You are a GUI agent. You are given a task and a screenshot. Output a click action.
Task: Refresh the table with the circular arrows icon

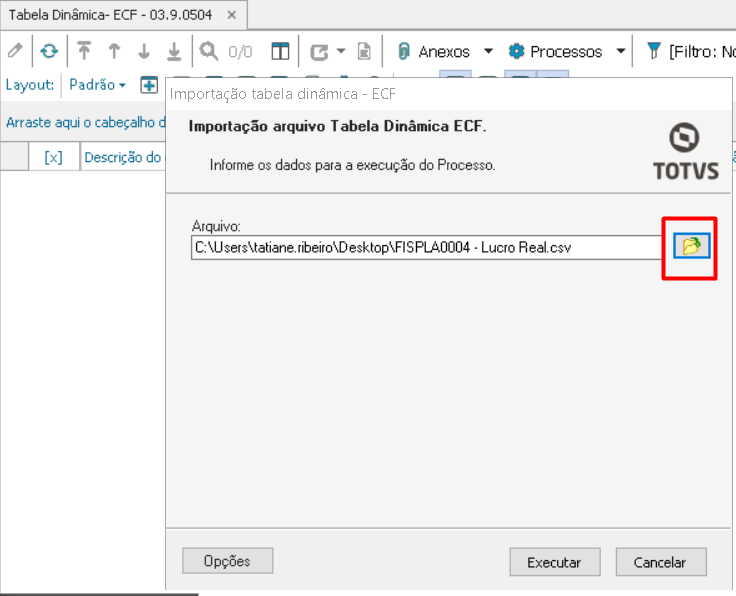pyautogui.click(x=49, y=51)
